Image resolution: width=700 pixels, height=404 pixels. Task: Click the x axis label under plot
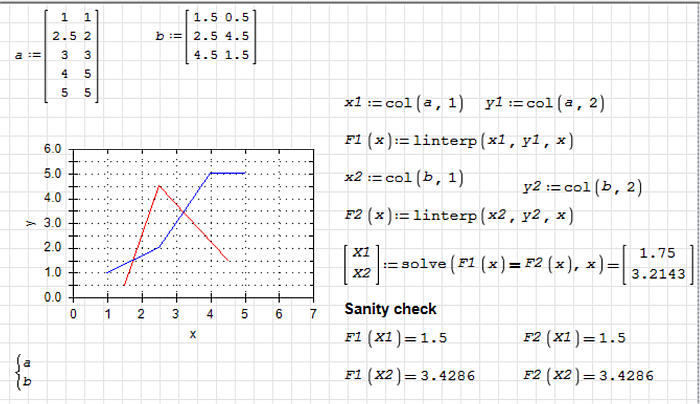click(x=192, y=334)
